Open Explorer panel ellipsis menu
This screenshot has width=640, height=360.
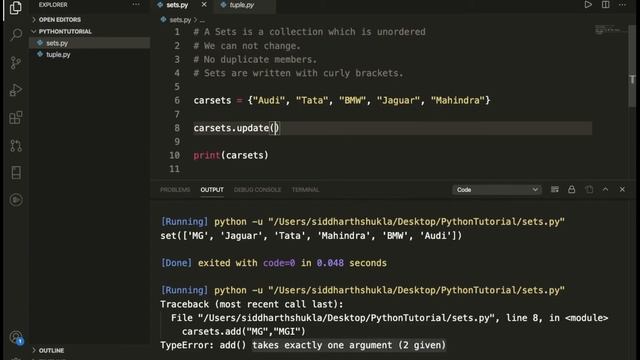[136, 4]
